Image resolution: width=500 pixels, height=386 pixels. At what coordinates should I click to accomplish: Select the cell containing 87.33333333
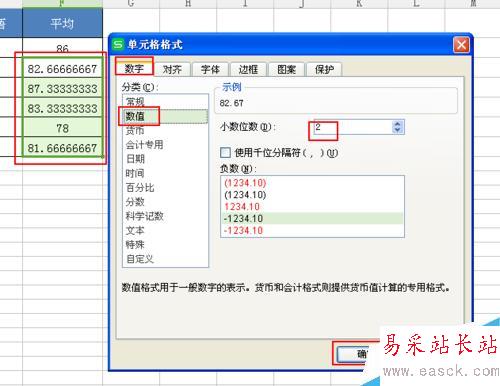point(62,89)
